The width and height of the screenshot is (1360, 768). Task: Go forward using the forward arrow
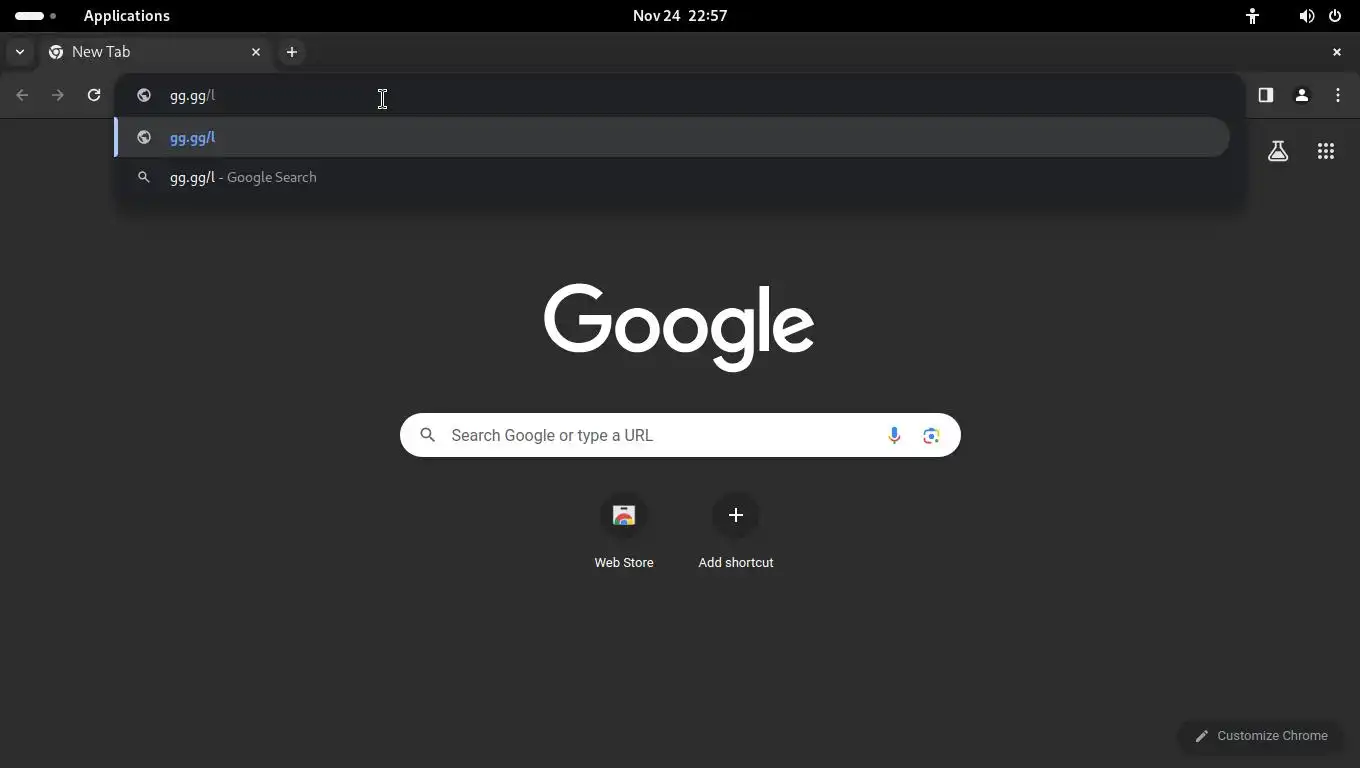[58, 95]
